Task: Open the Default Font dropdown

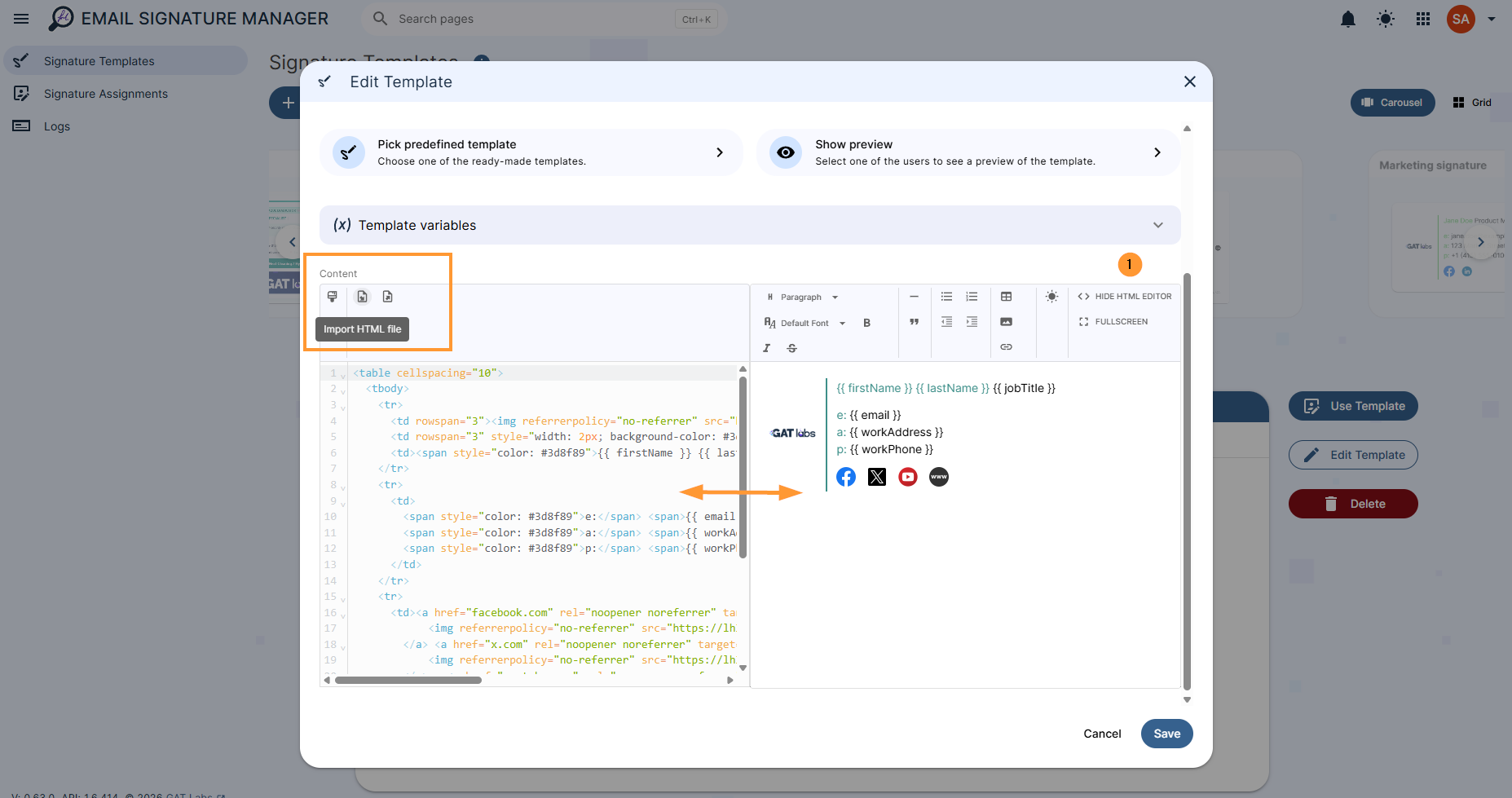Action: 805,323
